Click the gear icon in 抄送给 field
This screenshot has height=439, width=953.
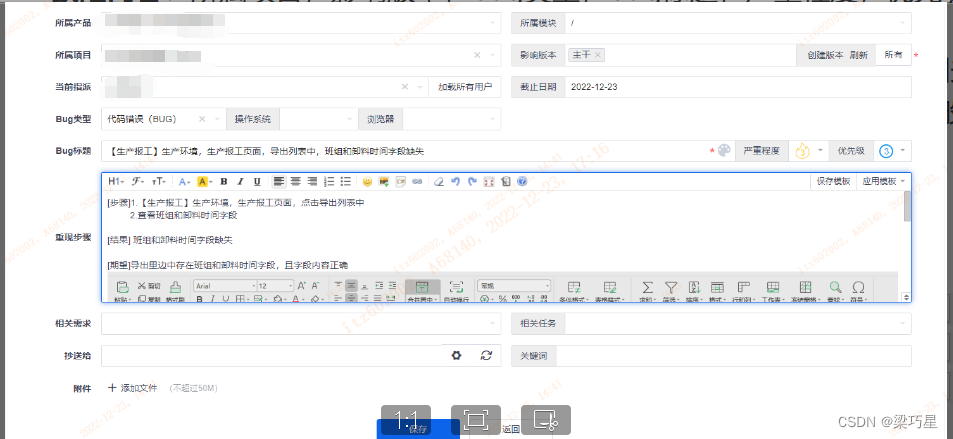[x=456, y=356]
